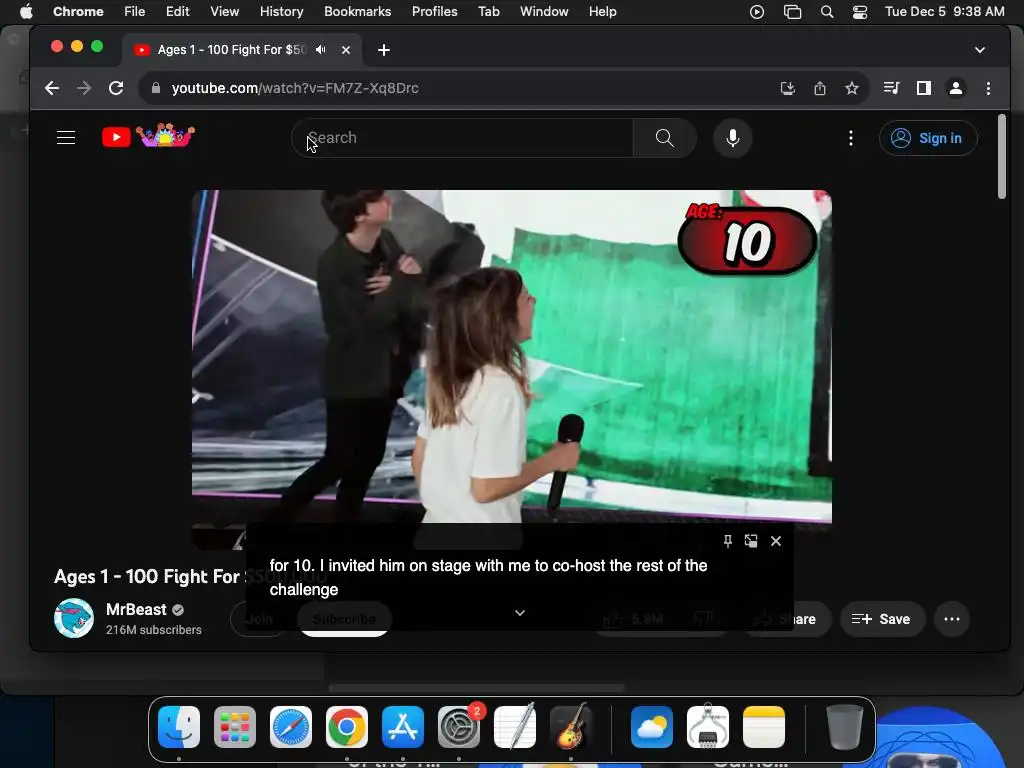Open the MrBeast channel name link

(136, 609)
